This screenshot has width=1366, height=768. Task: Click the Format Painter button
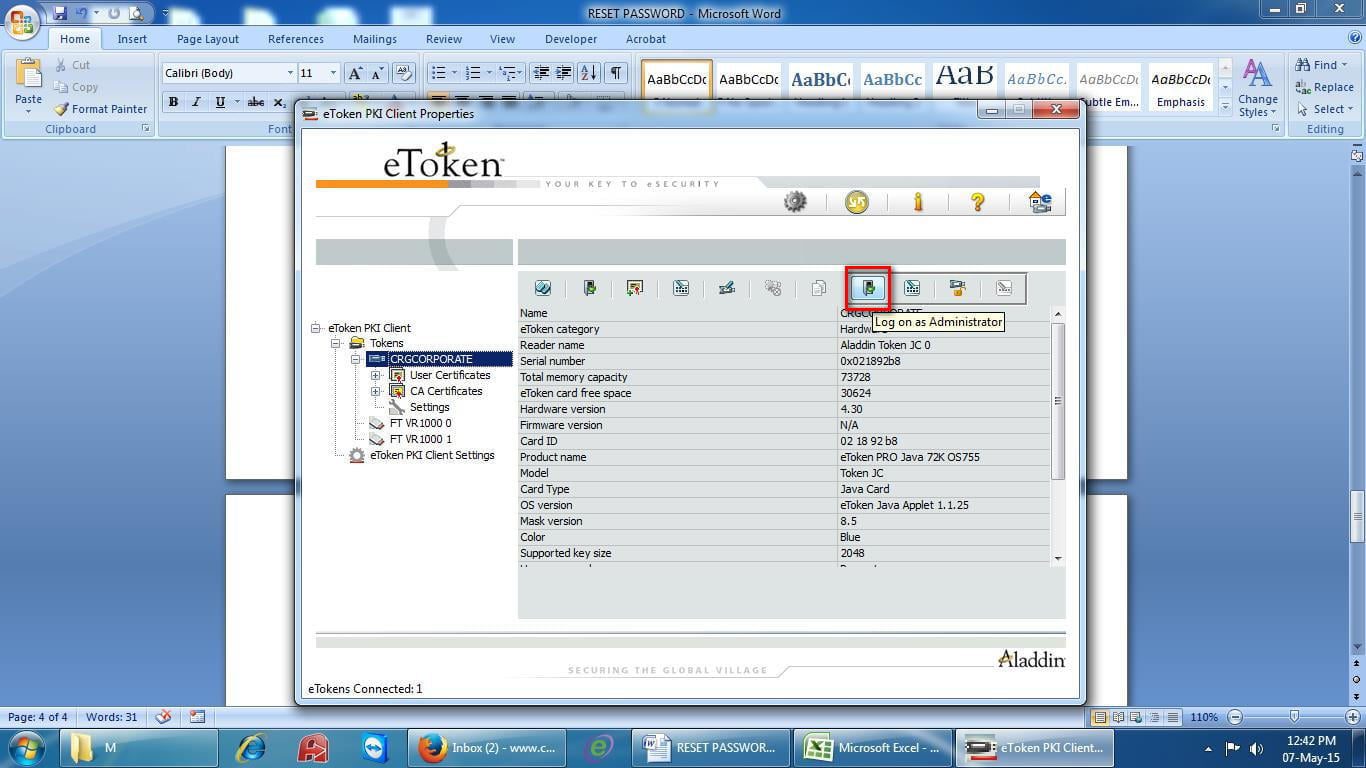pyautogui.click(x=101, y=109)
